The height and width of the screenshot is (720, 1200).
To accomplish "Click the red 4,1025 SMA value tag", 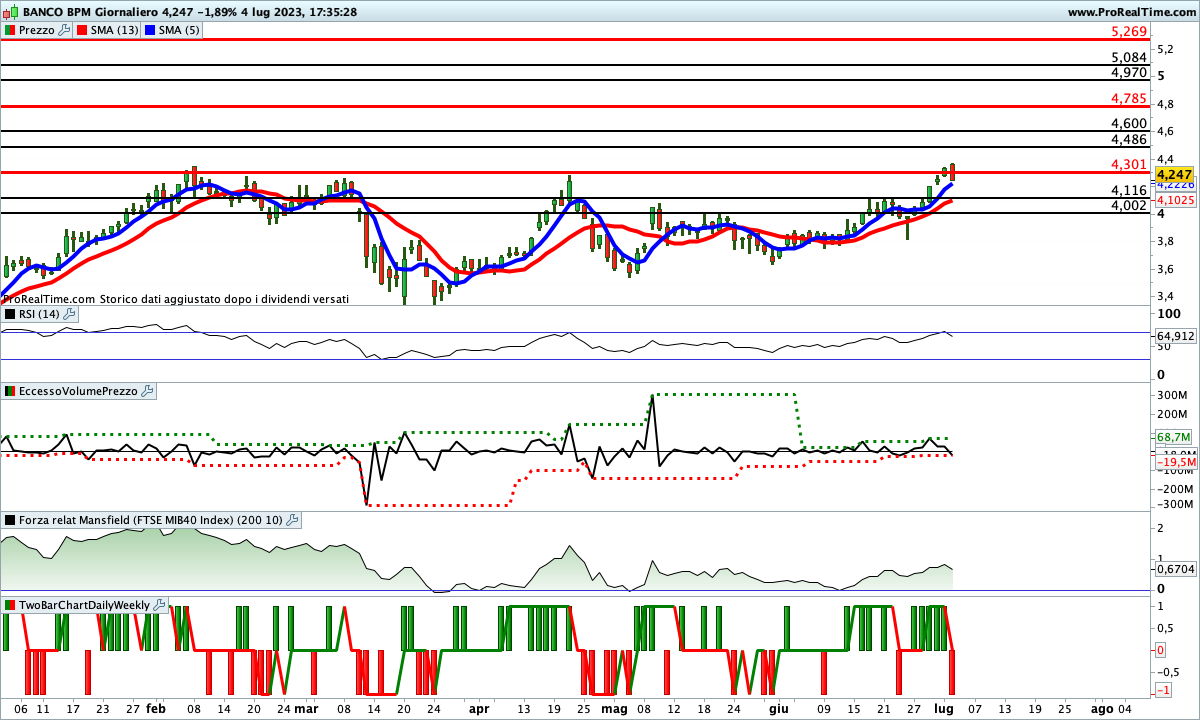I will click(x=1177, y=200).
